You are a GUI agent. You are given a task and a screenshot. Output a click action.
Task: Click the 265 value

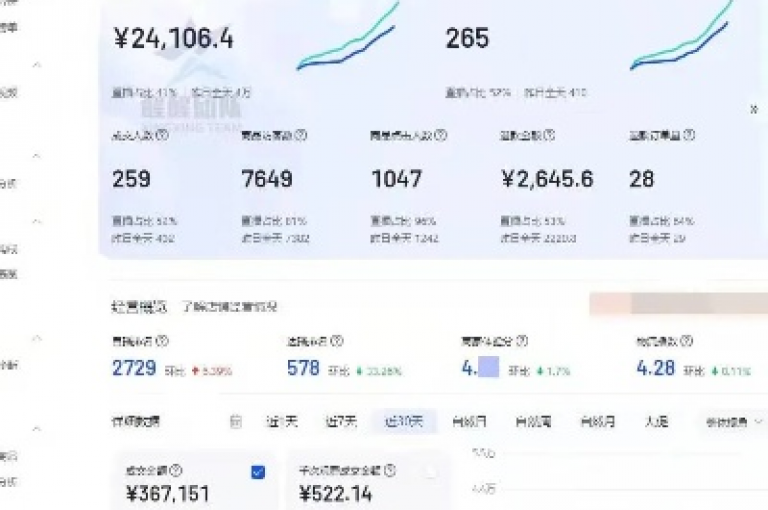coord(467,38)
